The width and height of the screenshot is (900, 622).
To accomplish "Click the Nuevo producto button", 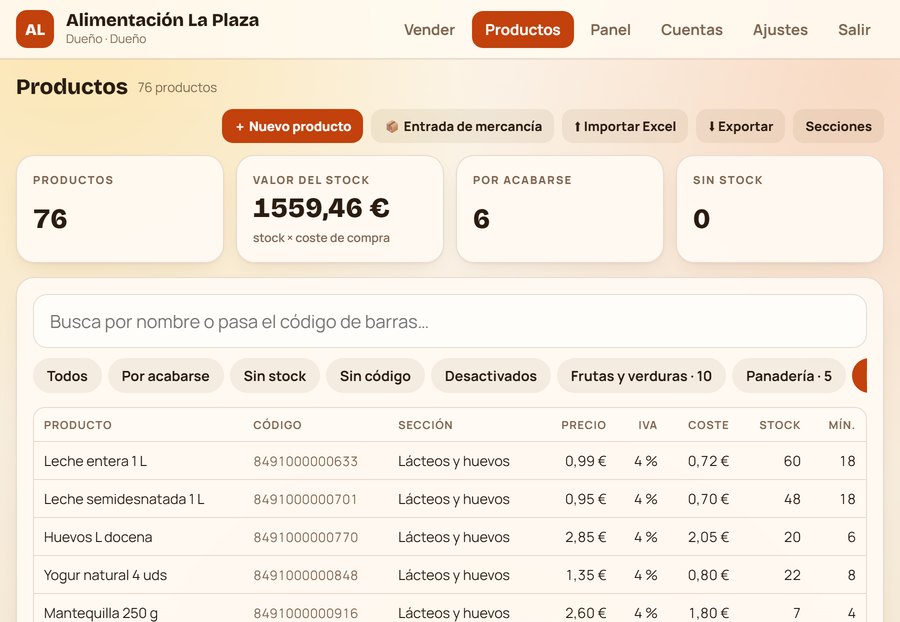I will pyautogui.click(x=293, y=126).
